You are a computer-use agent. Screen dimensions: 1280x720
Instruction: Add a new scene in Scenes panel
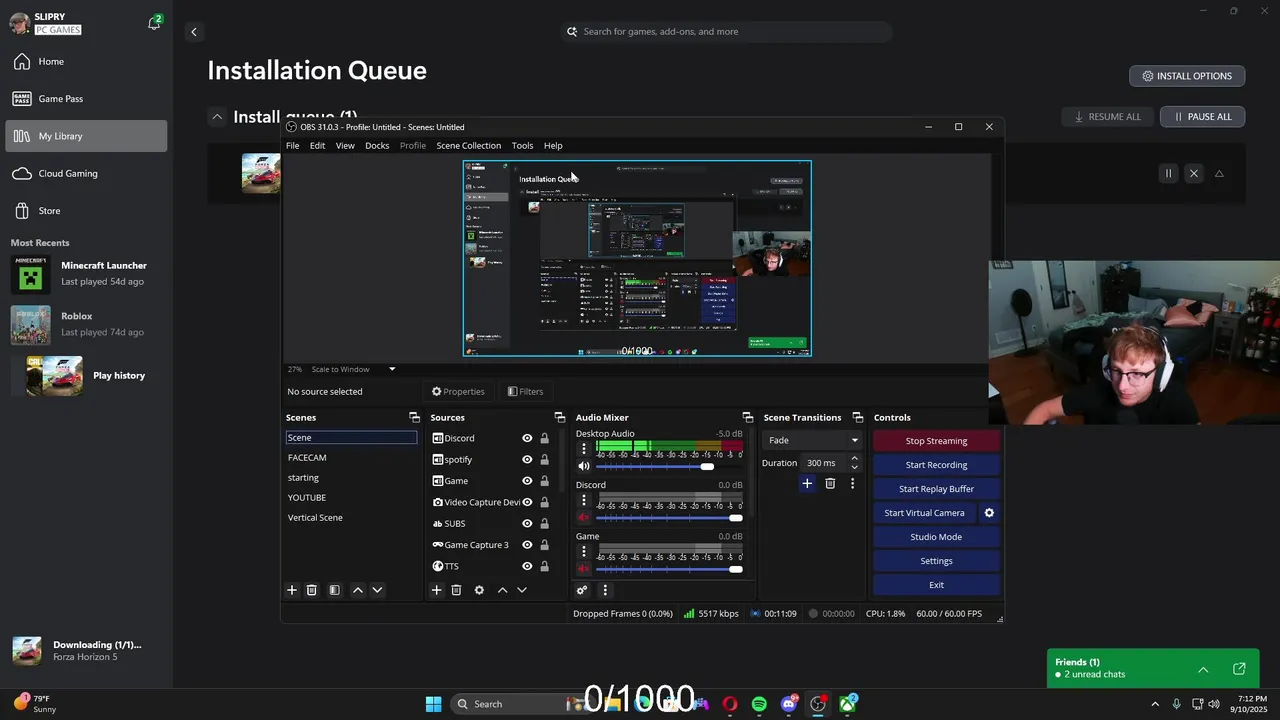(292, 590)
